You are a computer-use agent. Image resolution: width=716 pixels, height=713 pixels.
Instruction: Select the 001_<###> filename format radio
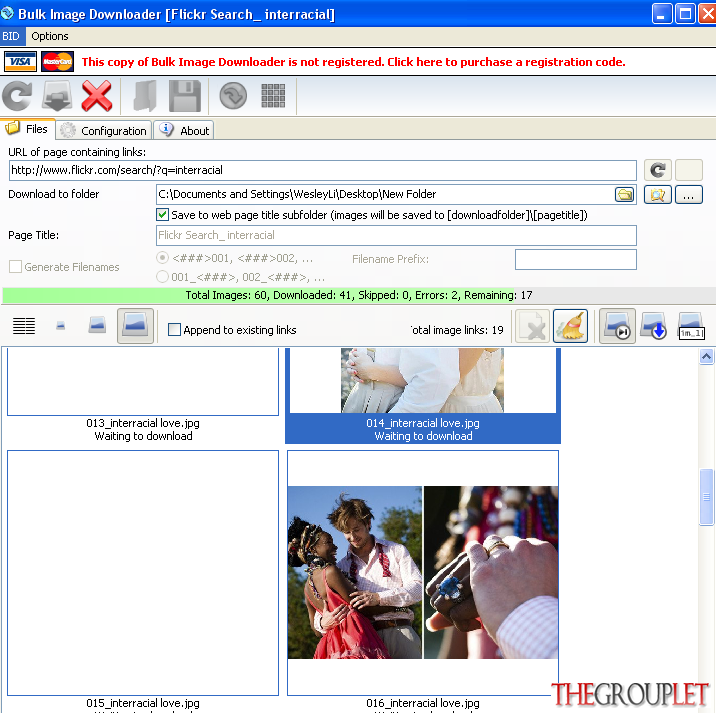(162, 277)
